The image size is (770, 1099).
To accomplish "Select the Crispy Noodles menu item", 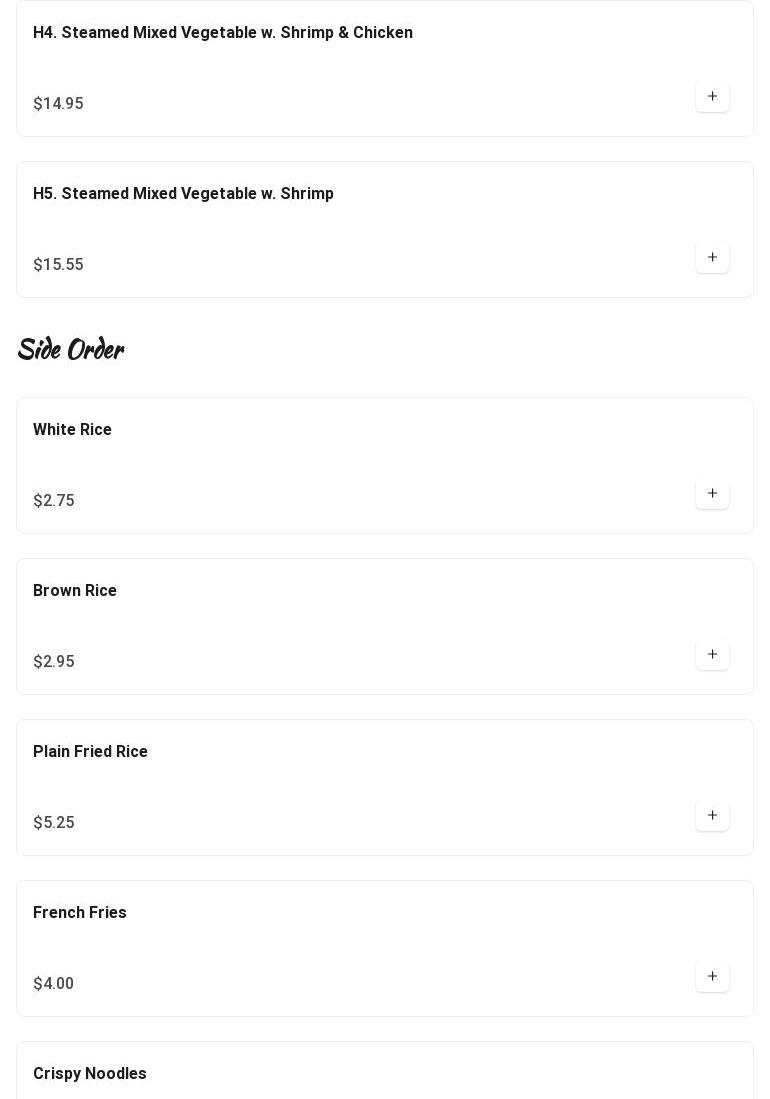I will click(x=90, y=1074).
